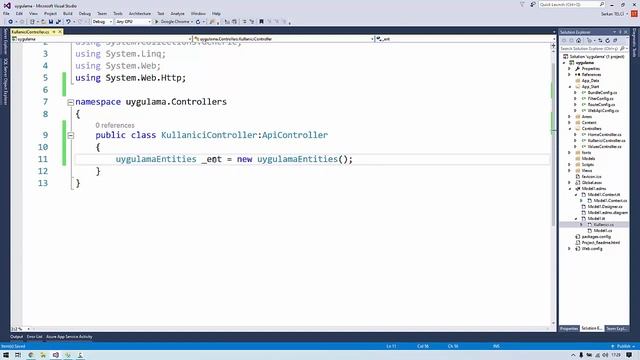Select the App_Data folder
This screenshot has width=640, height=360.
tap(590, 81)
